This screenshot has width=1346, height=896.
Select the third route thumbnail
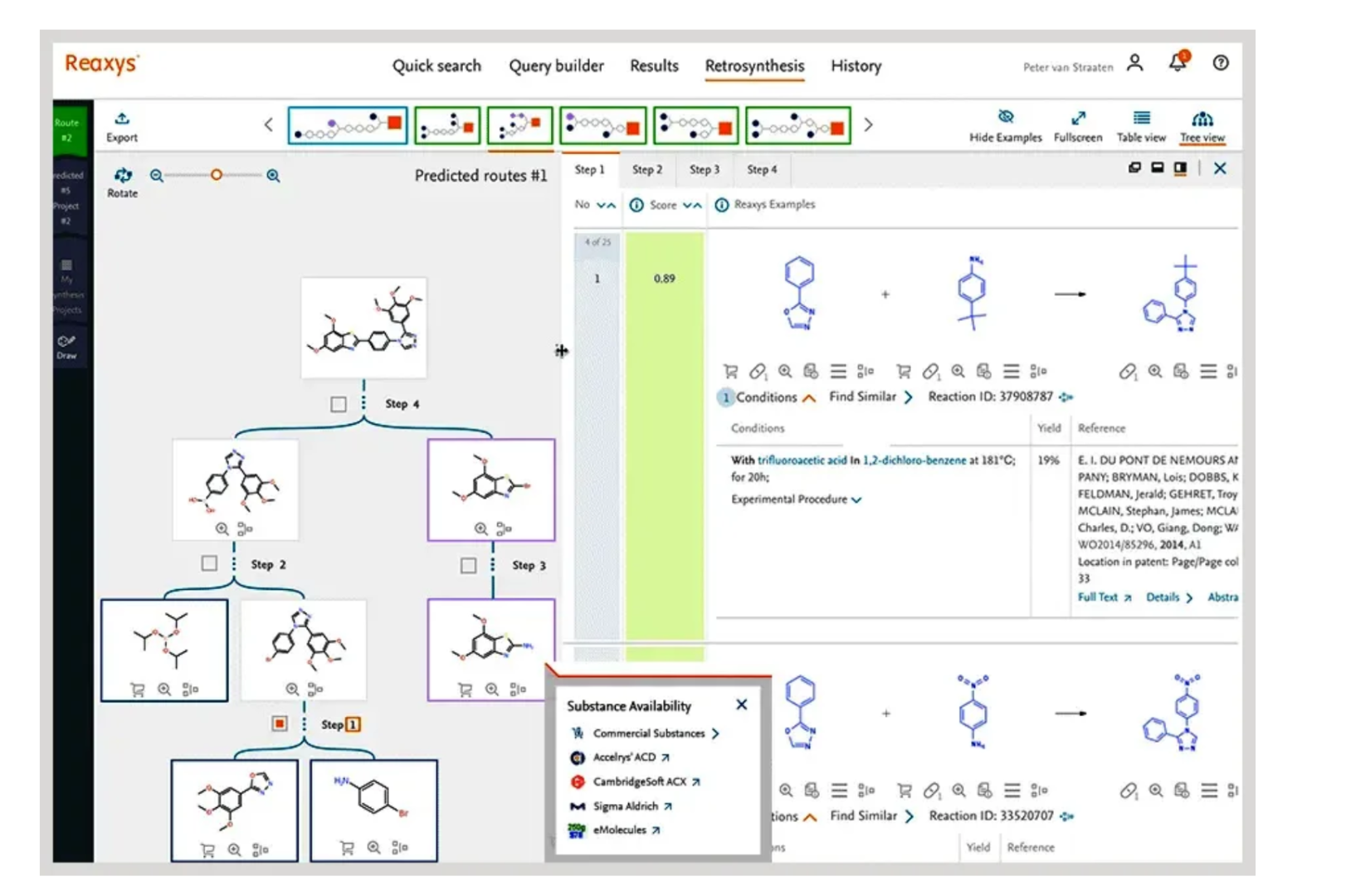[x=520, y=125]
